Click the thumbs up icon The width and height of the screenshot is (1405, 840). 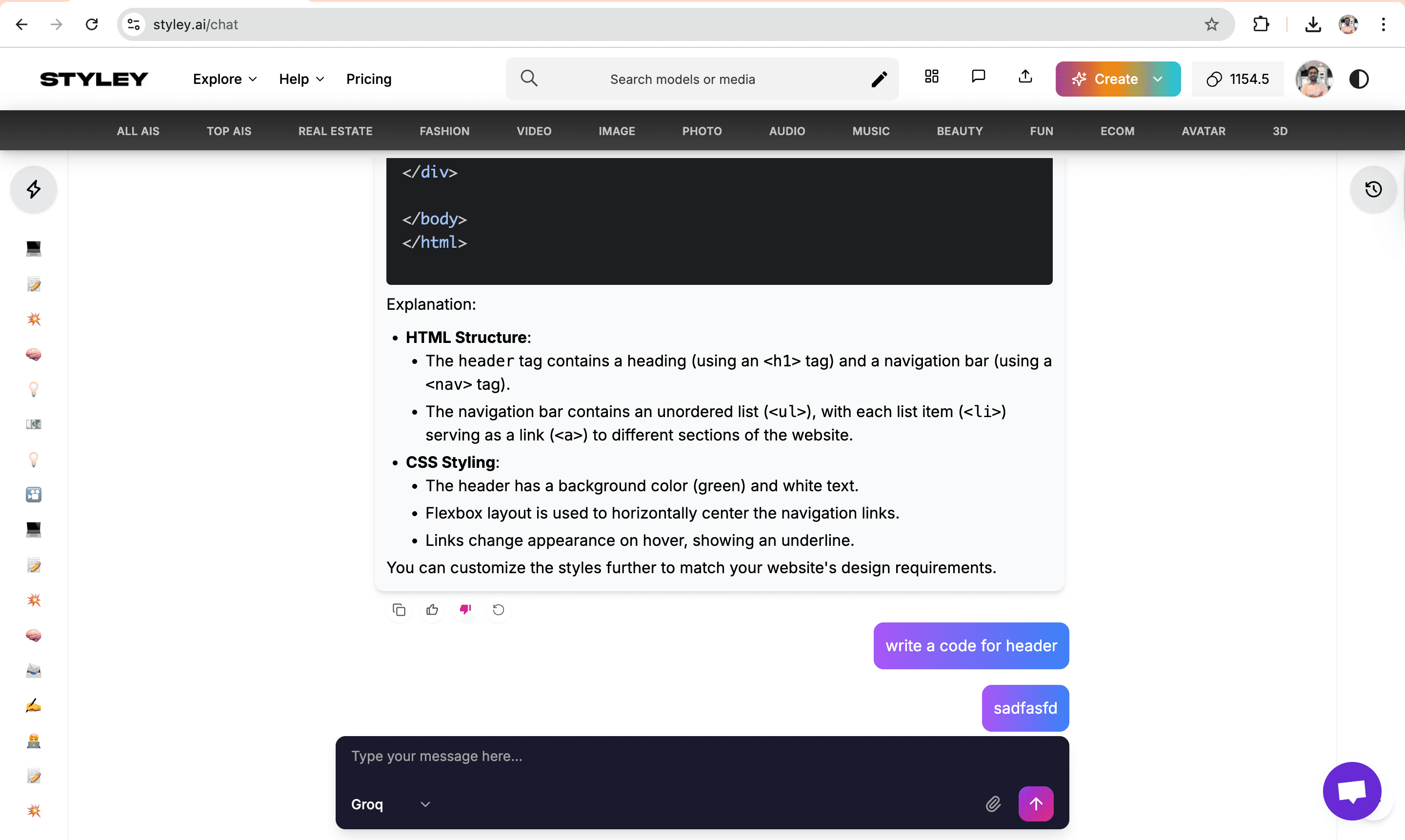coord(433,610)
